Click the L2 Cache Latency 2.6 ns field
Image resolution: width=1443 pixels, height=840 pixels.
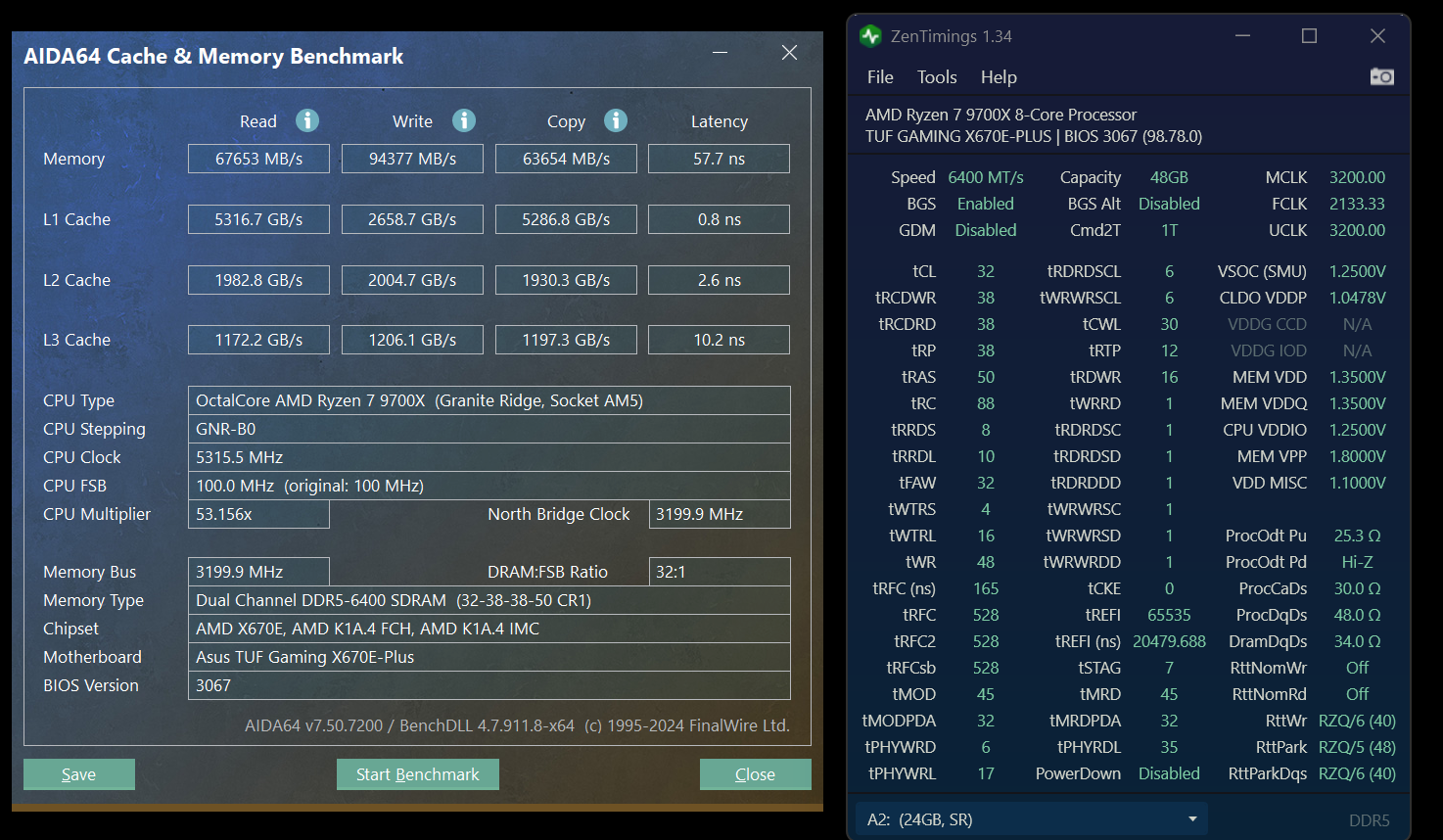720,280
